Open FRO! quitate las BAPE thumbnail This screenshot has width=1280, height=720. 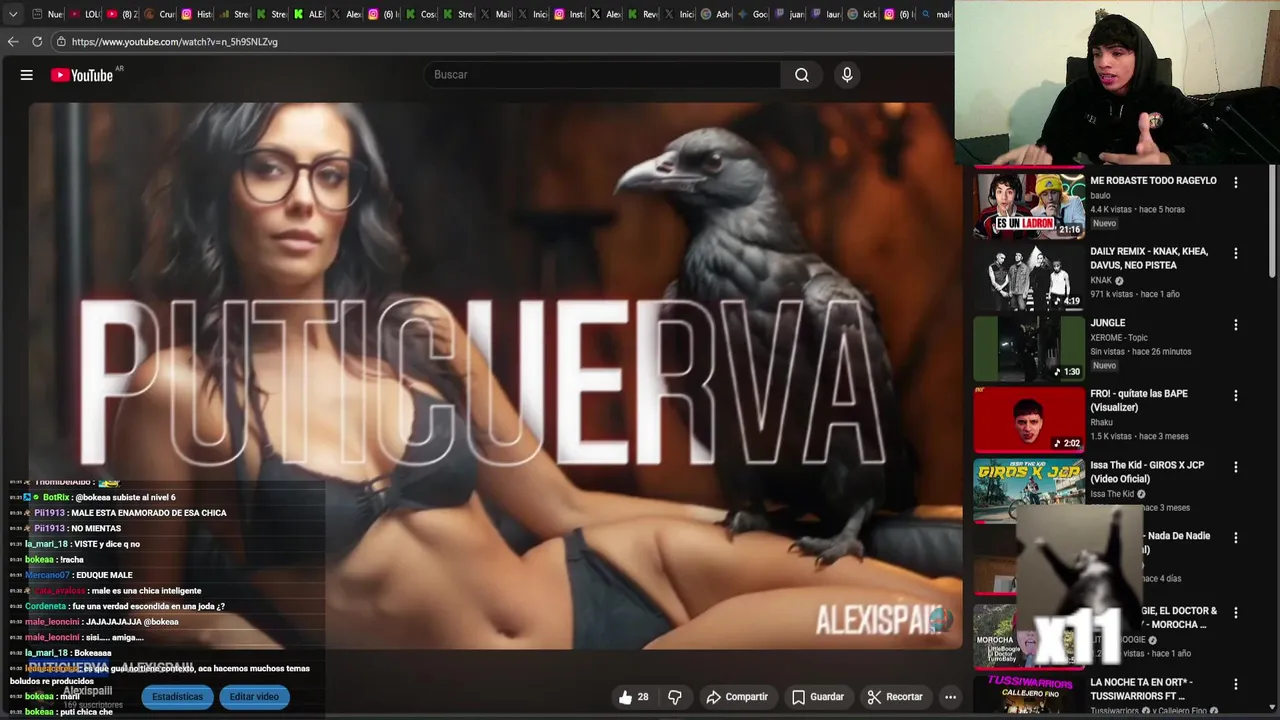click(x=1029, y=419)
